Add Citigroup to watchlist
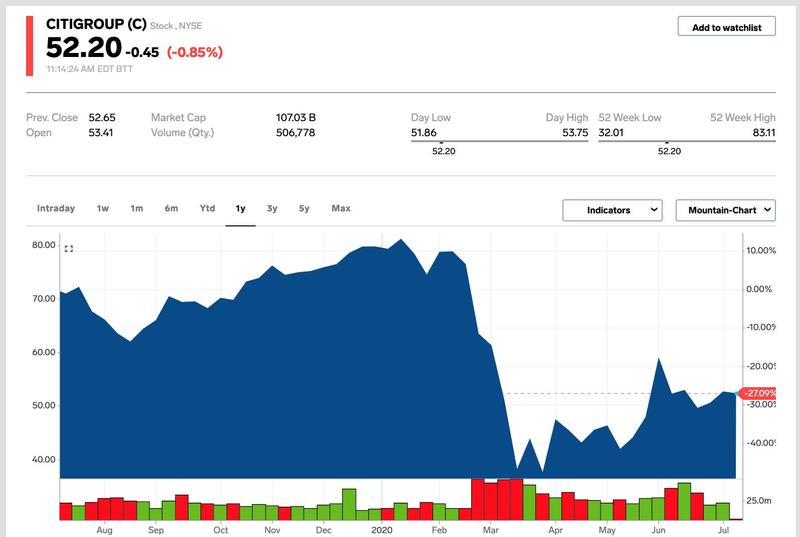 point(727,27)
